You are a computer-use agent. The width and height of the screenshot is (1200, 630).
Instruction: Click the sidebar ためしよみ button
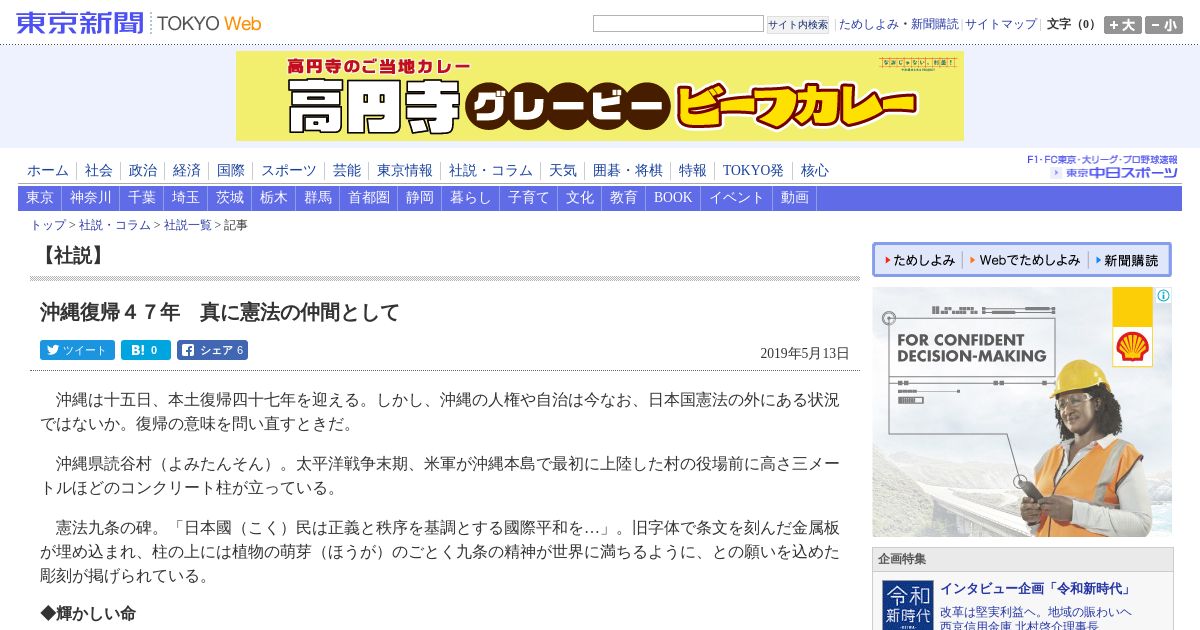tap(919, 260)
